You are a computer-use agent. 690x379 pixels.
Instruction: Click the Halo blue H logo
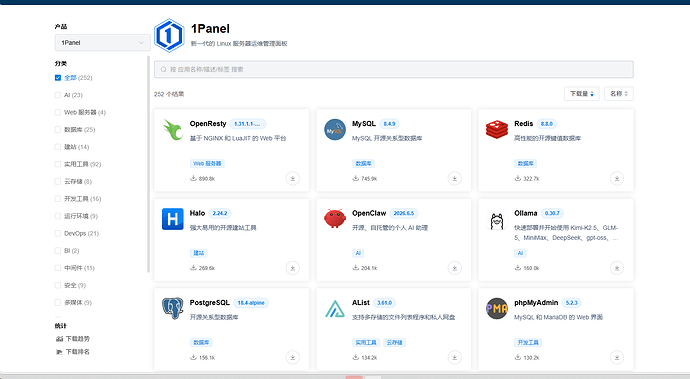coord(172,219)
